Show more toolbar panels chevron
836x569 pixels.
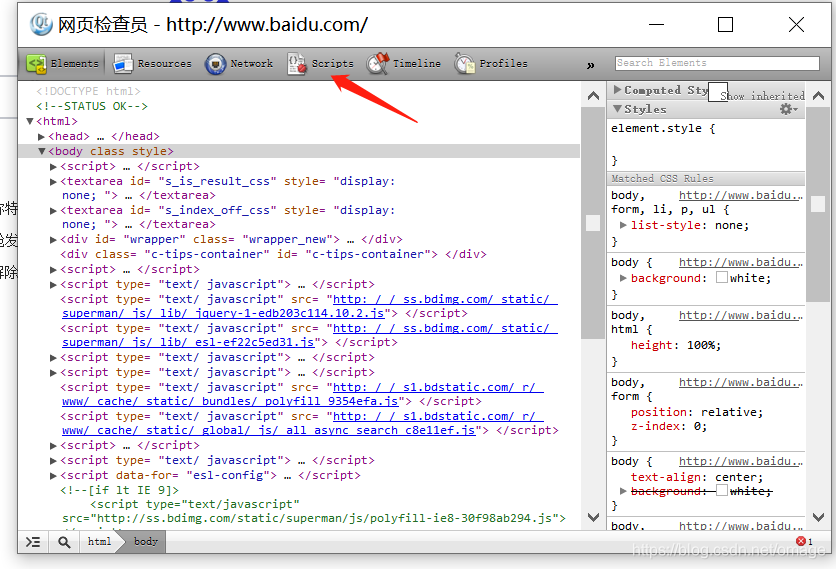click(x=590, y=65)
